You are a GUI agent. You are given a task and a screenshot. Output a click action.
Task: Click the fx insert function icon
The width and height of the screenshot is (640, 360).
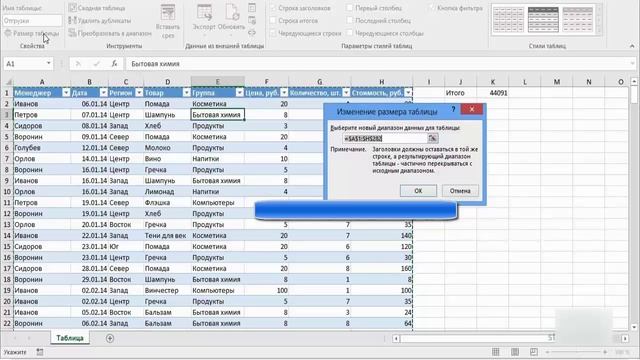pos(115,64)
